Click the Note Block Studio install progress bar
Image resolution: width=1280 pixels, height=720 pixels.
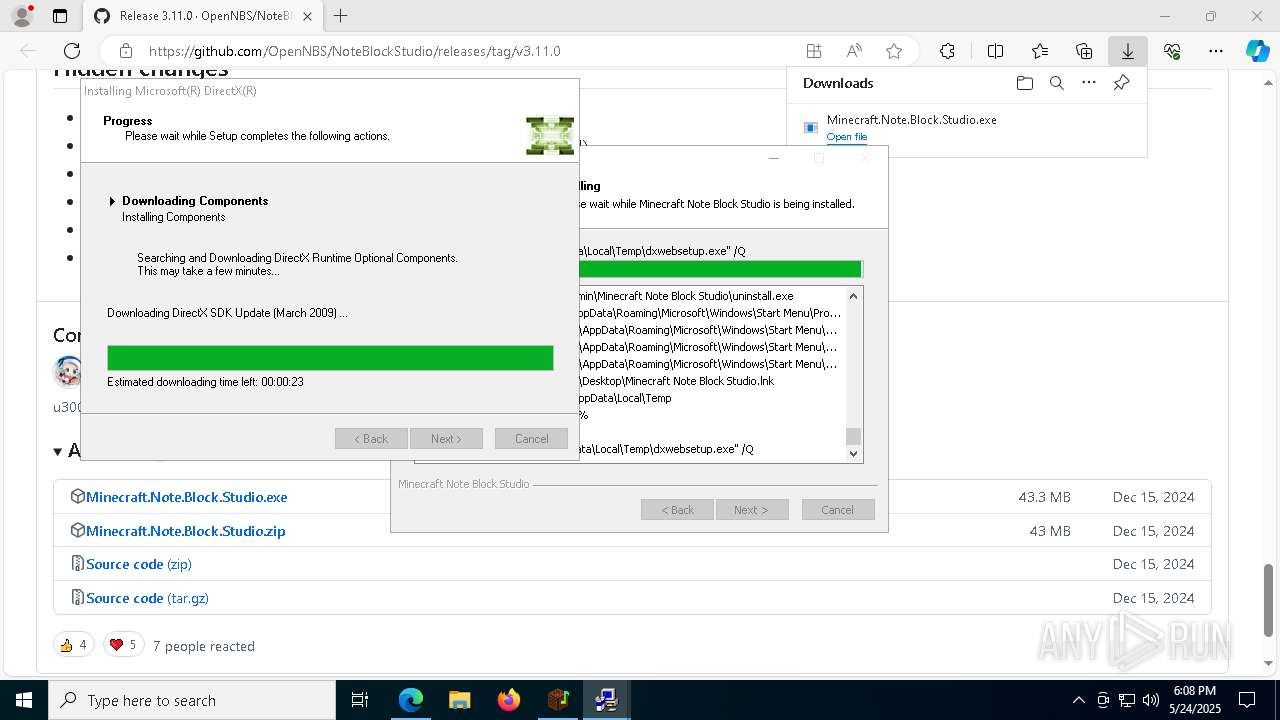click(720, 269)
